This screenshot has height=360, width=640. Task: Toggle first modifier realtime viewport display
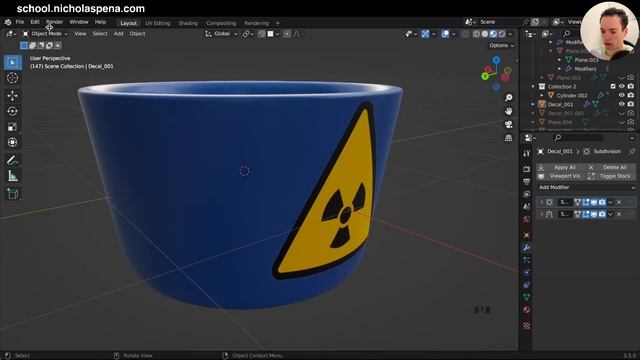(594, 202)
